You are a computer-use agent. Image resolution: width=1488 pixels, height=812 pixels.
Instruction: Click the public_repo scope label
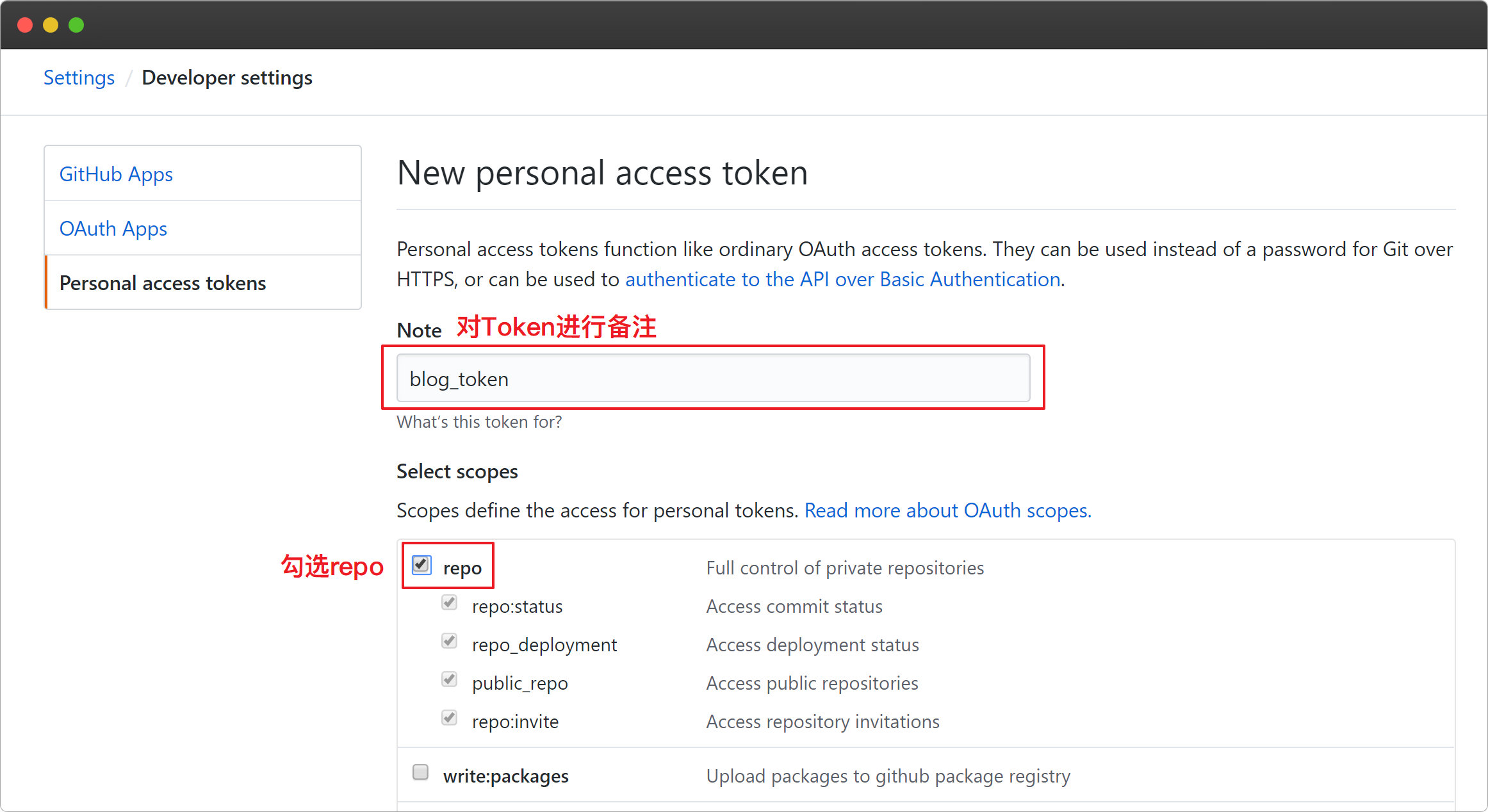pyautogui.click(x=519, y=683)
